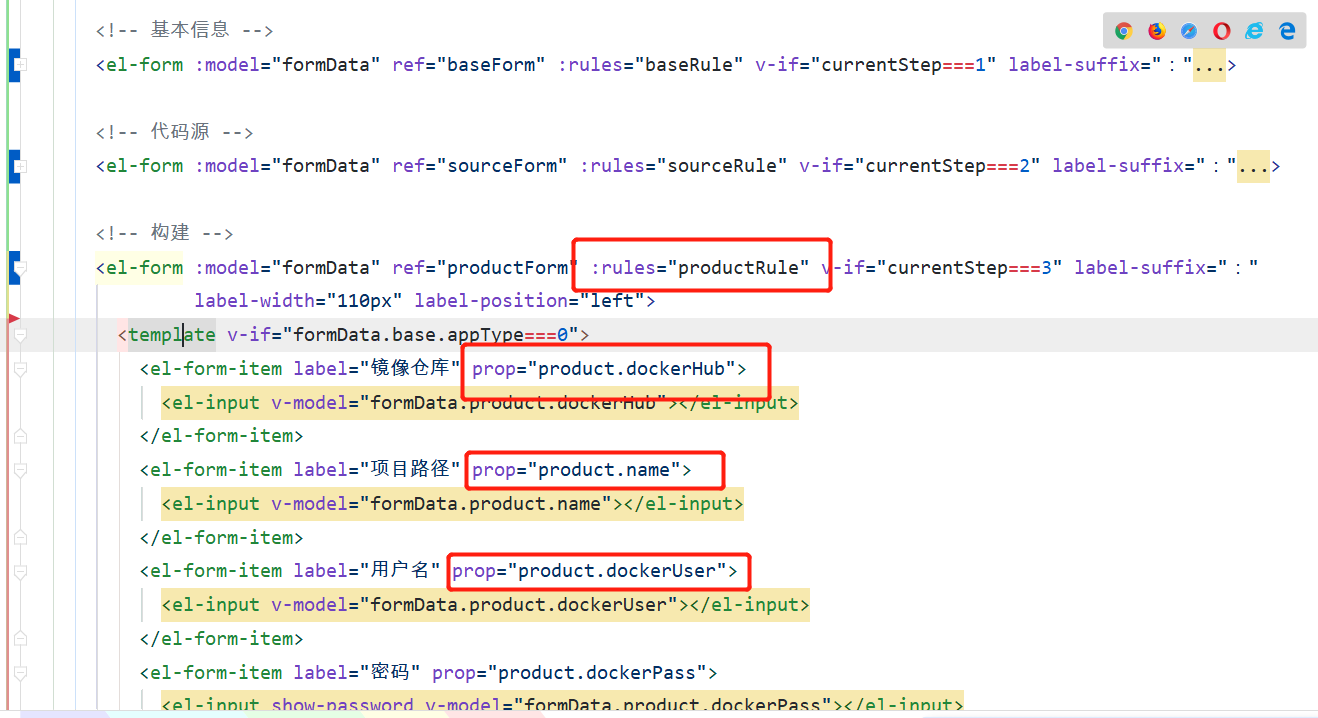
Task: Click closing el-form-item tag after dockerUser input
Action: 221,638
